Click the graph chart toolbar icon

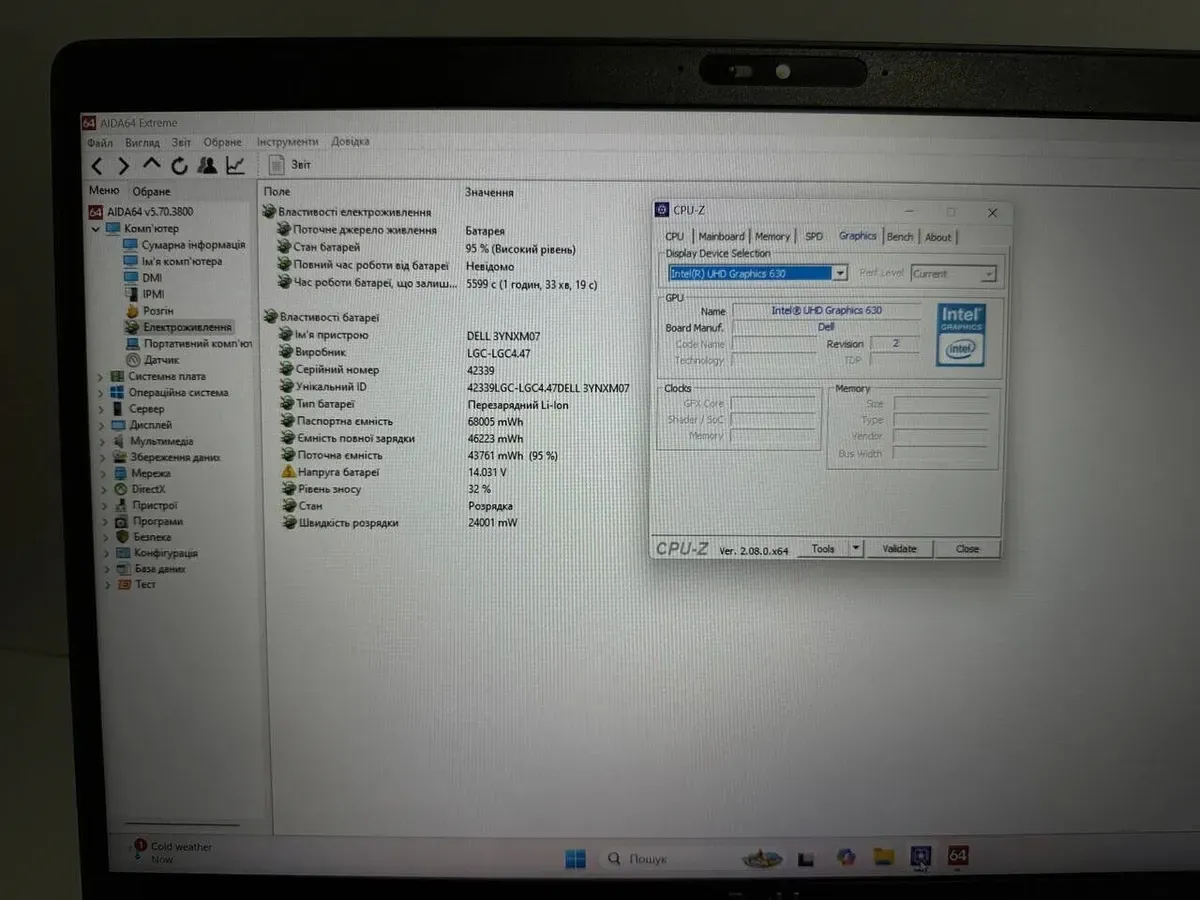[x=235, y=166]
